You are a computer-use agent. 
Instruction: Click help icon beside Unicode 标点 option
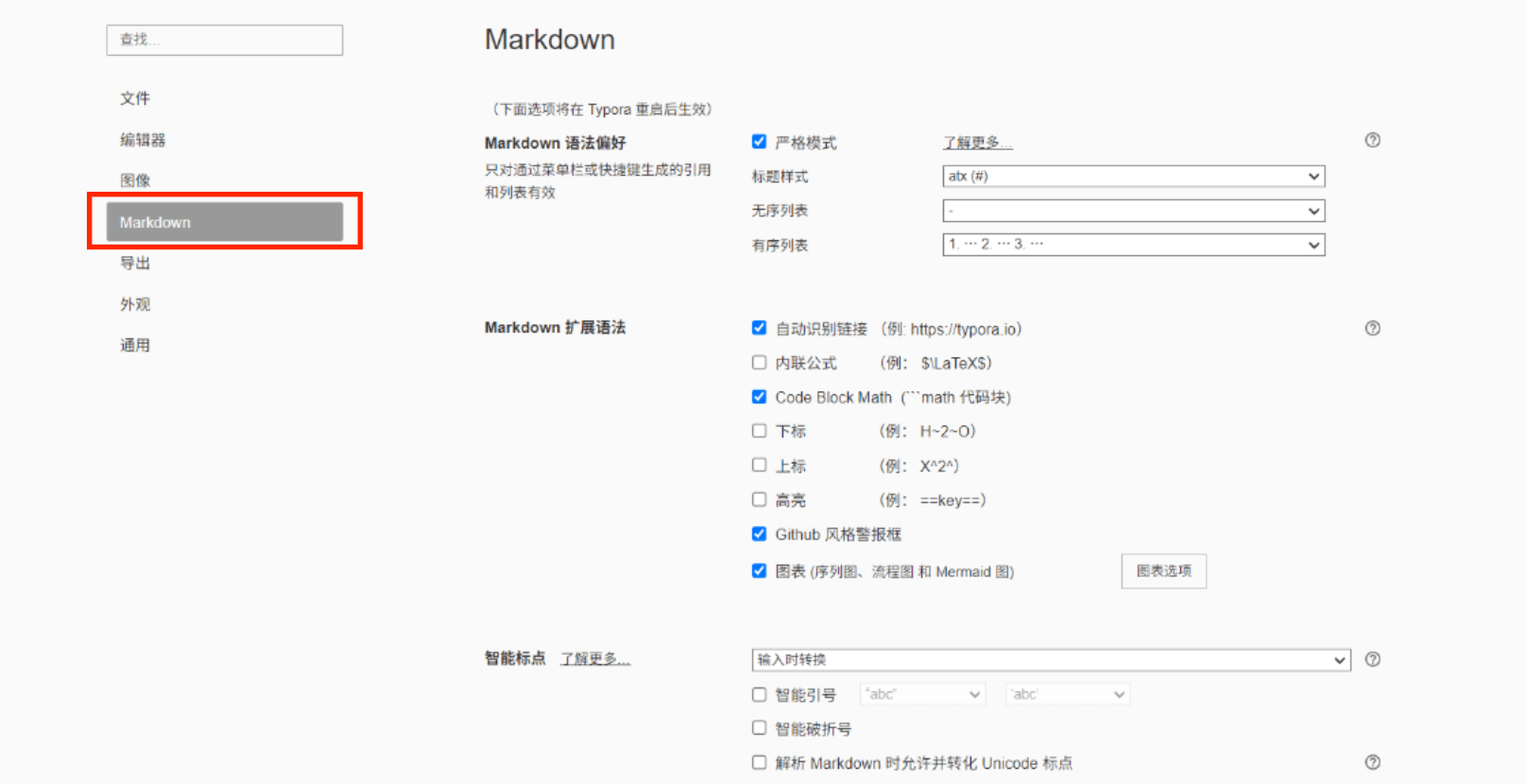1372,762
